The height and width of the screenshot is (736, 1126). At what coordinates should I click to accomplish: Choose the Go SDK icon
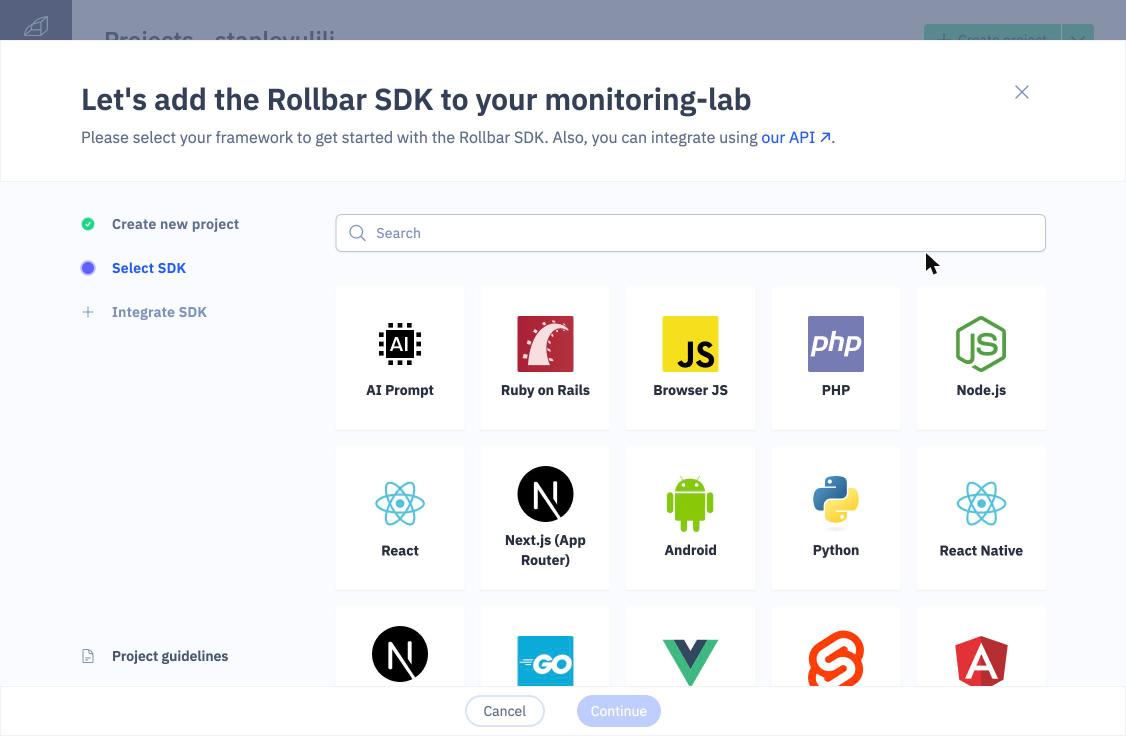pos(545,661)
